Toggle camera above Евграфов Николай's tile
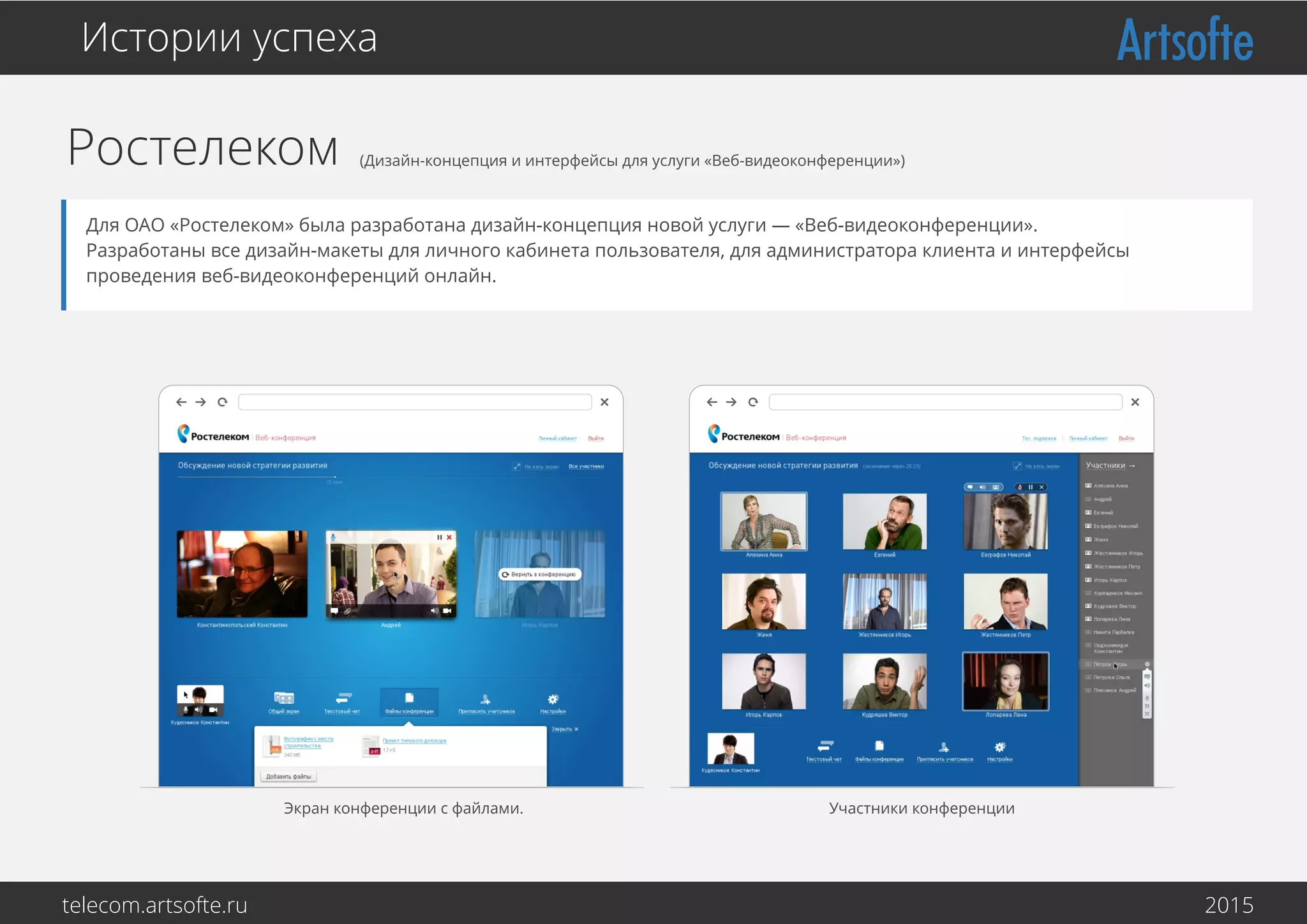 (x=996, y=487)
